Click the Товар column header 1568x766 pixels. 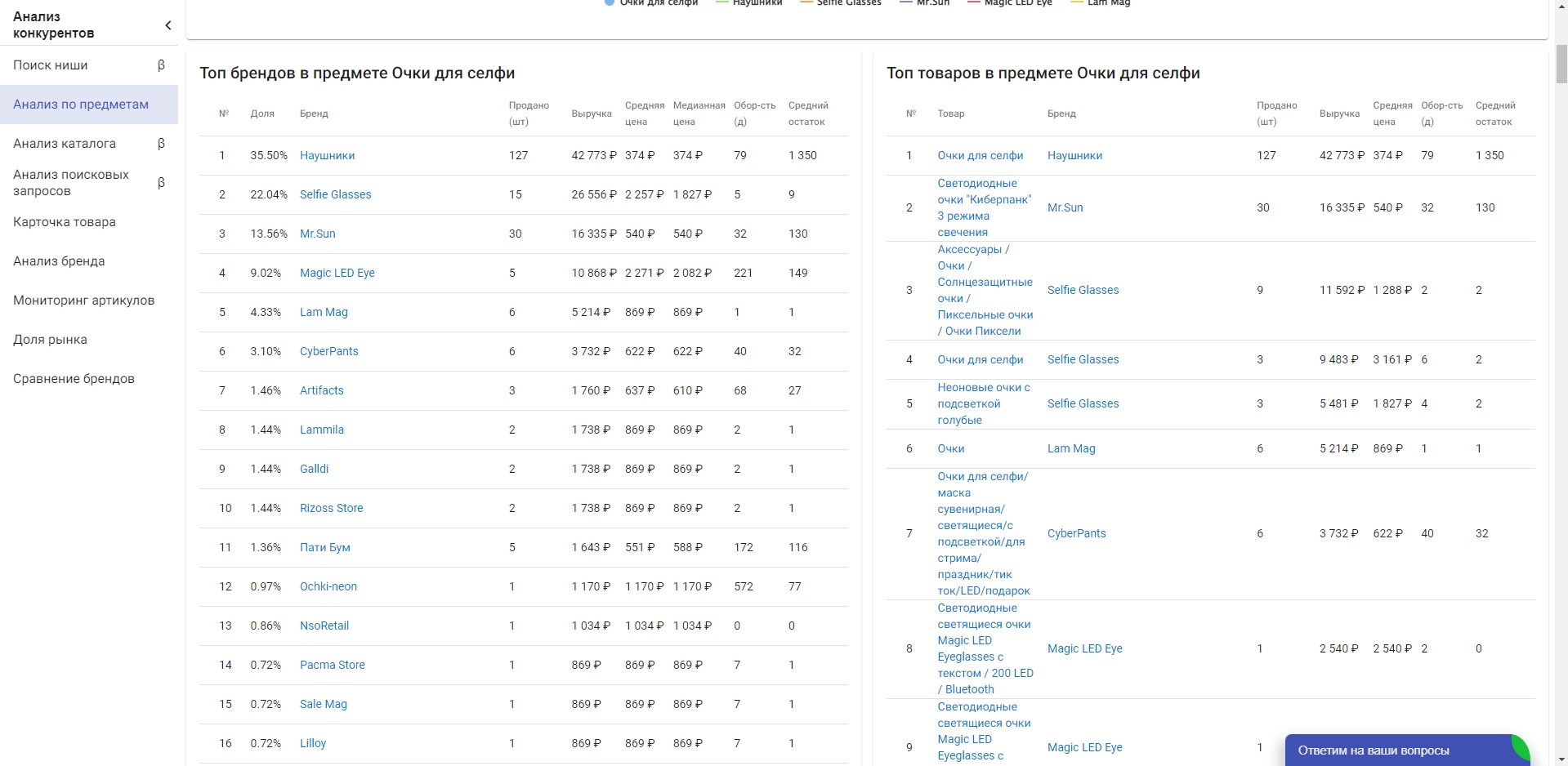(950, 114)
